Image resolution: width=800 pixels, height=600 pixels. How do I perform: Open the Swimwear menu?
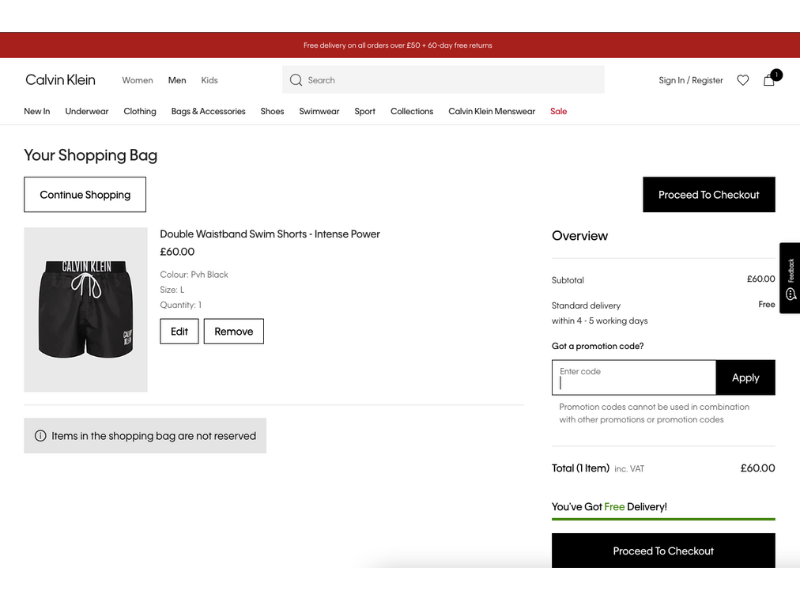point(319,111)
